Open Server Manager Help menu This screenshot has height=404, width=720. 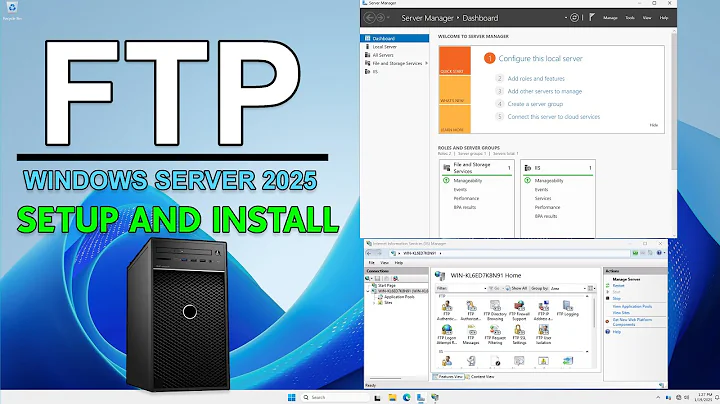point(664,18)
